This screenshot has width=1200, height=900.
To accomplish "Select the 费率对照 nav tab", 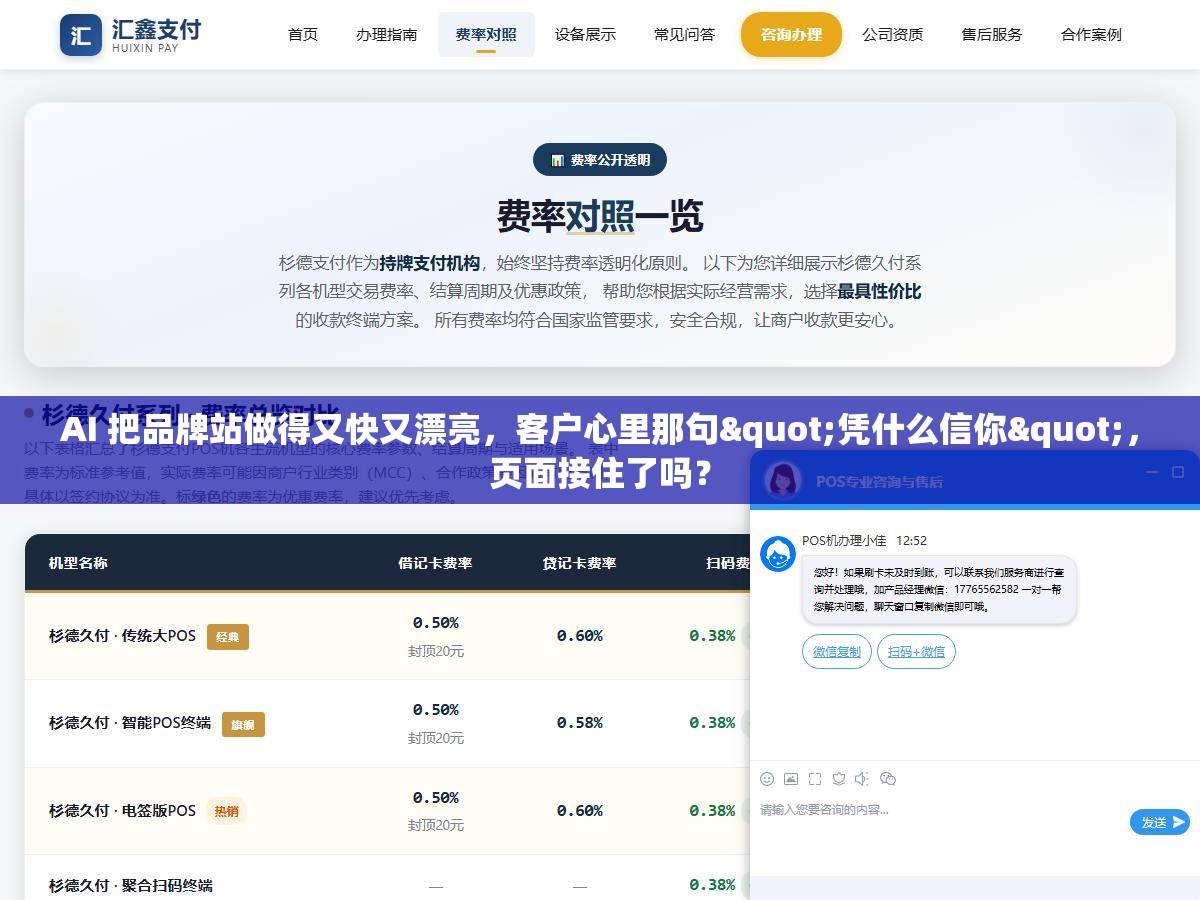I will tap(486, 34).
